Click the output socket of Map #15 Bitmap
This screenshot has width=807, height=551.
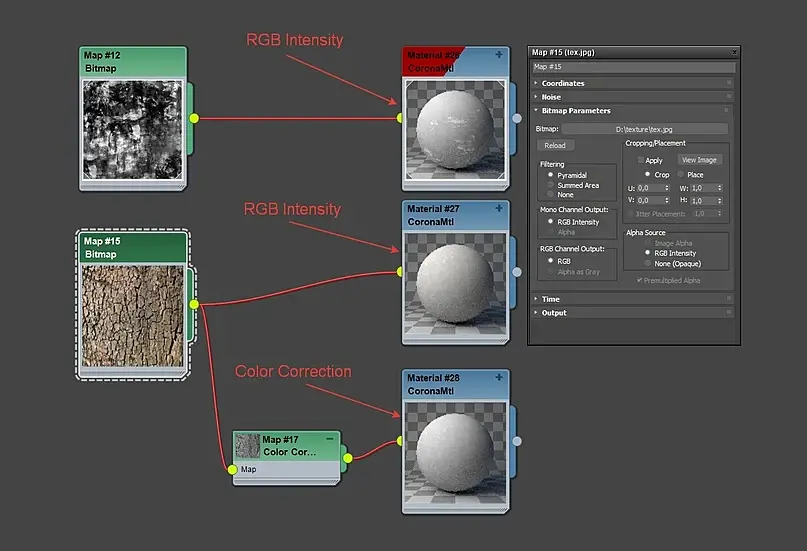pos(194,304)
